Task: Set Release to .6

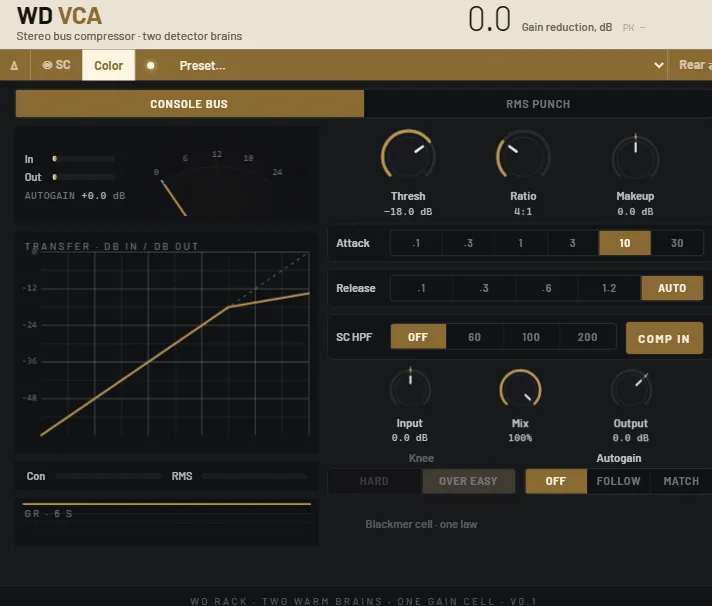Action: coord(547,288)
